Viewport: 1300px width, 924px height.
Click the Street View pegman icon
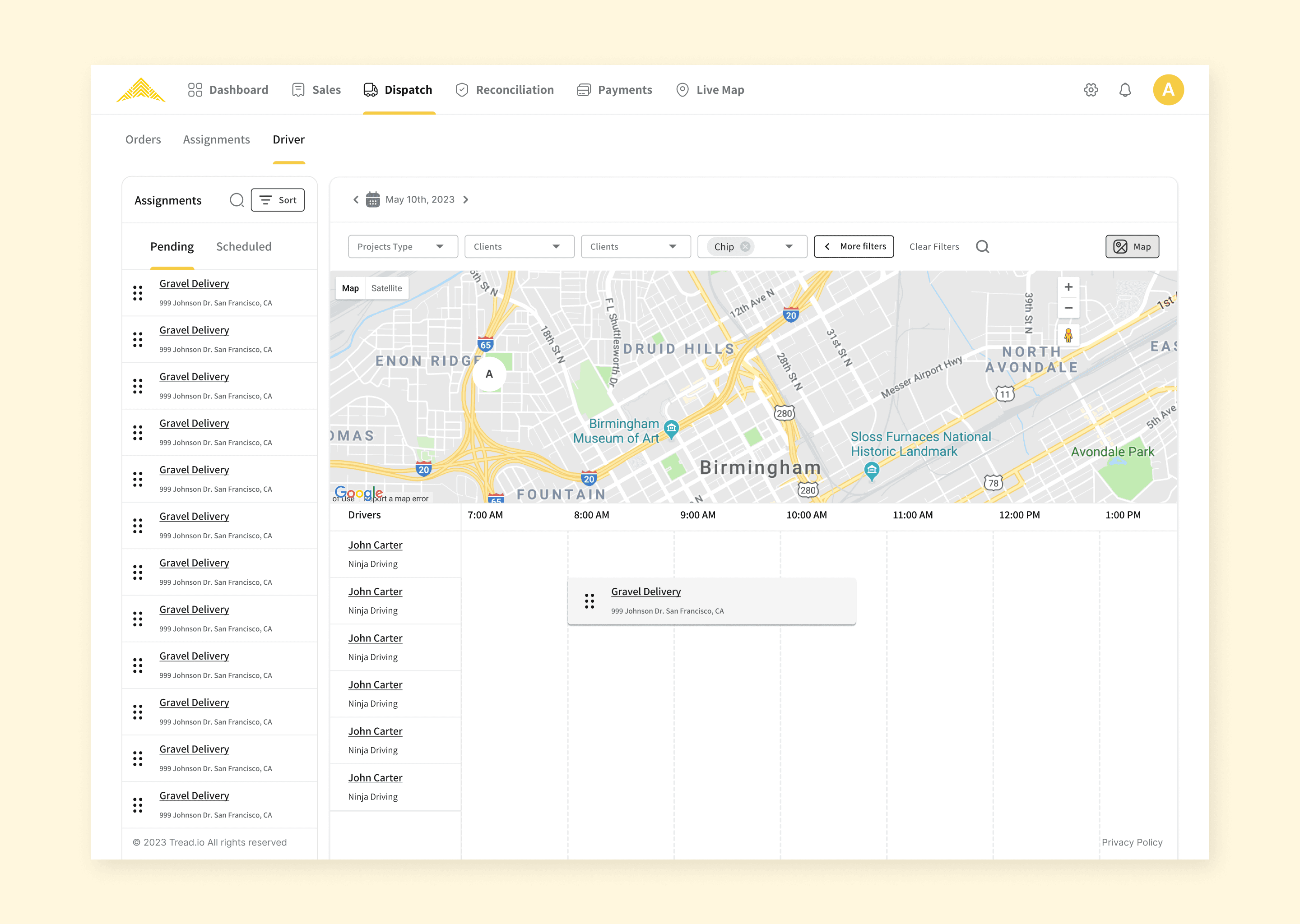pos(1068,335)
